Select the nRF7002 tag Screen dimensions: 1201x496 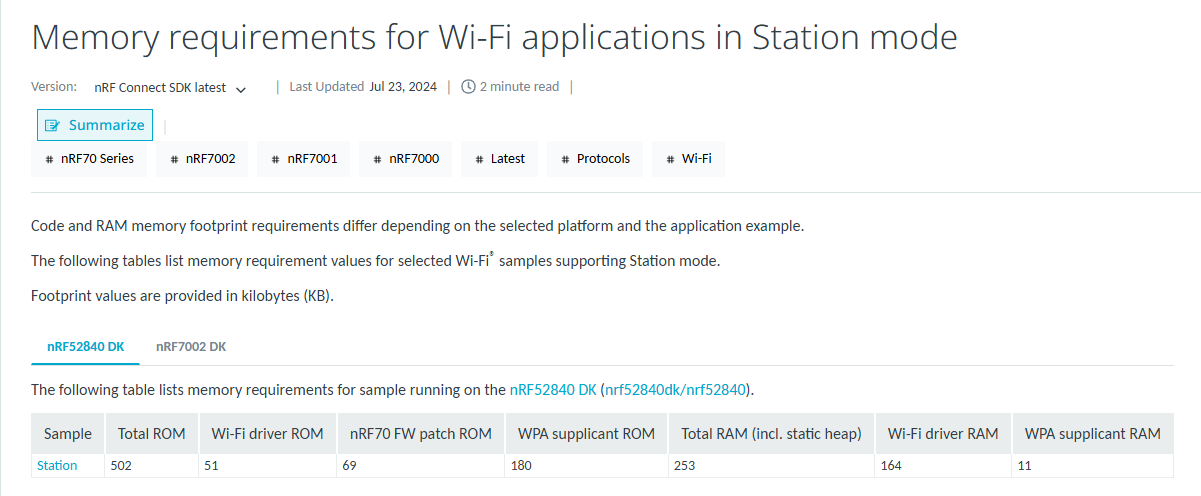[x=202, y=158]
